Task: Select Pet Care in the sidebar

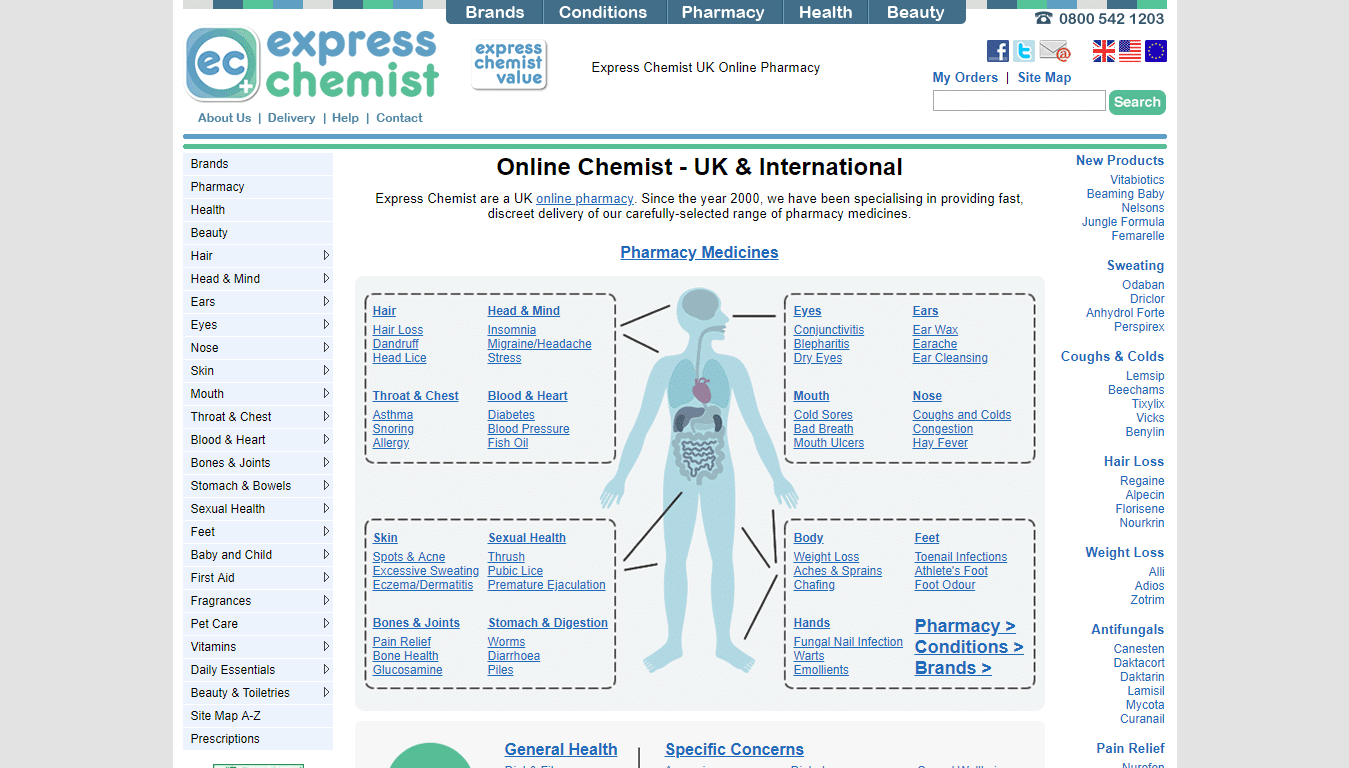Action: tap(258, 624)
